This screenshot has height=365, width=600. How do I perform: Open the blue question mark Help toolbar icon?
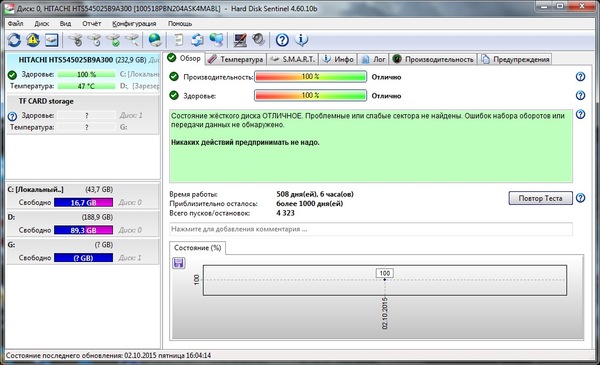click(x=282, y=40)
